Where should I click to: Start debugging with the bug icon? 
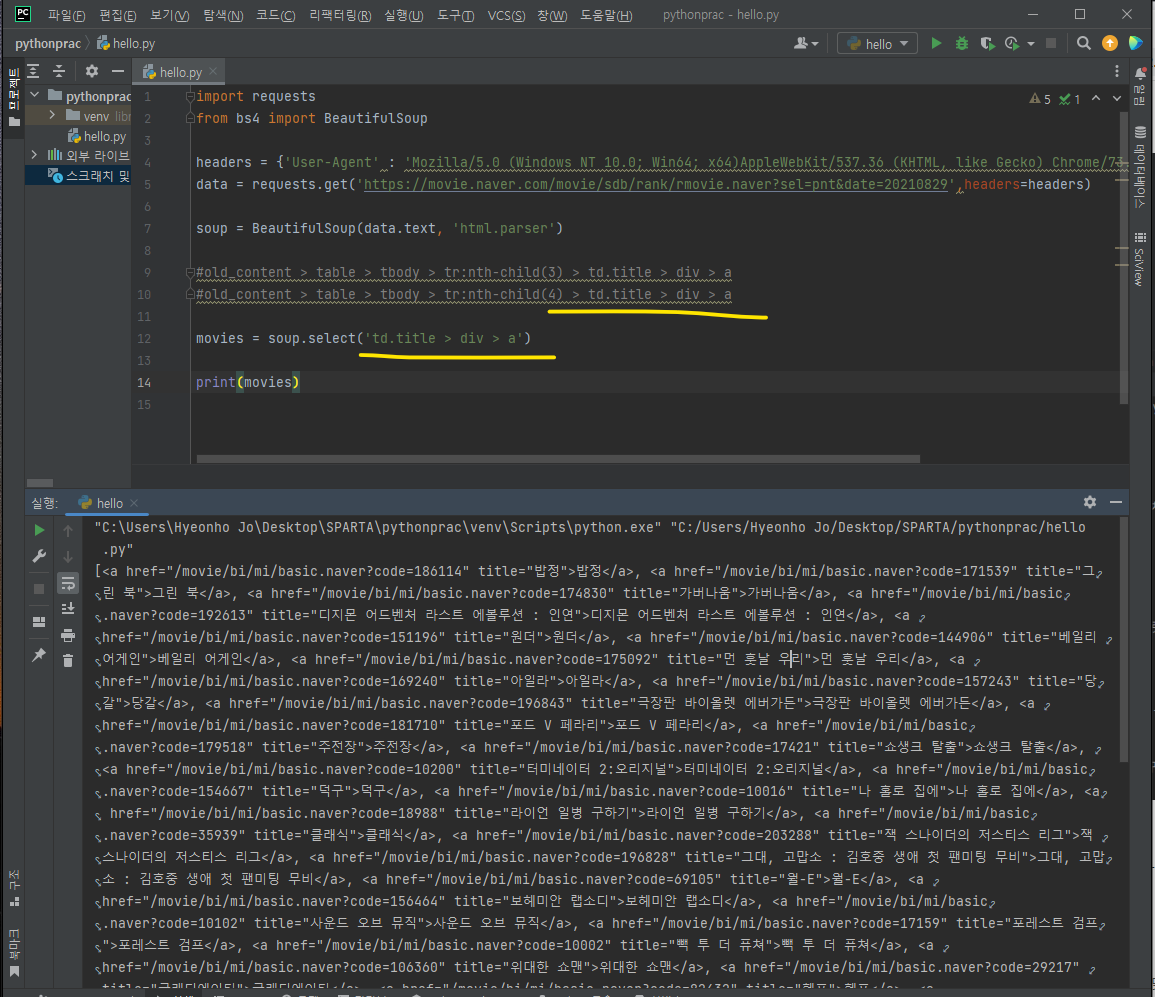click(x=961, y=43)
